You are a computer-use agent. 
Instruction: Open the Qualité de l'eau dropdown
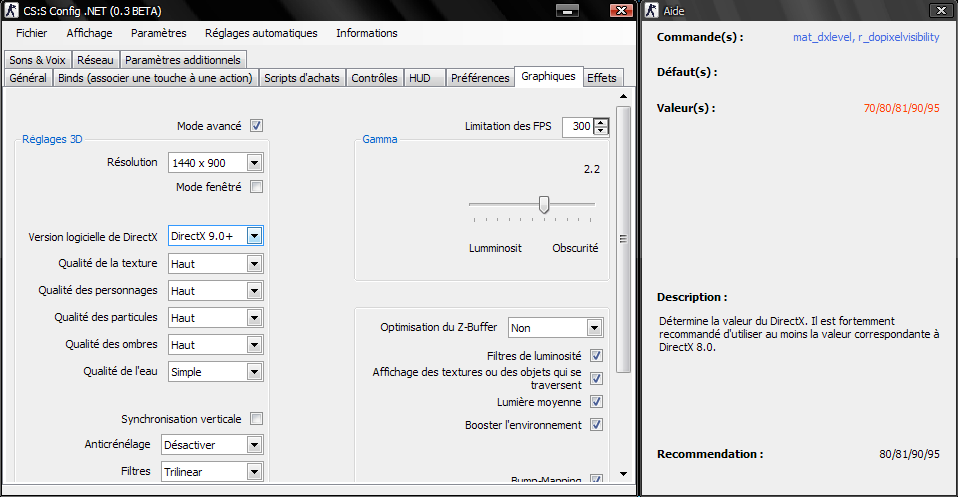[x=254, y=372]
